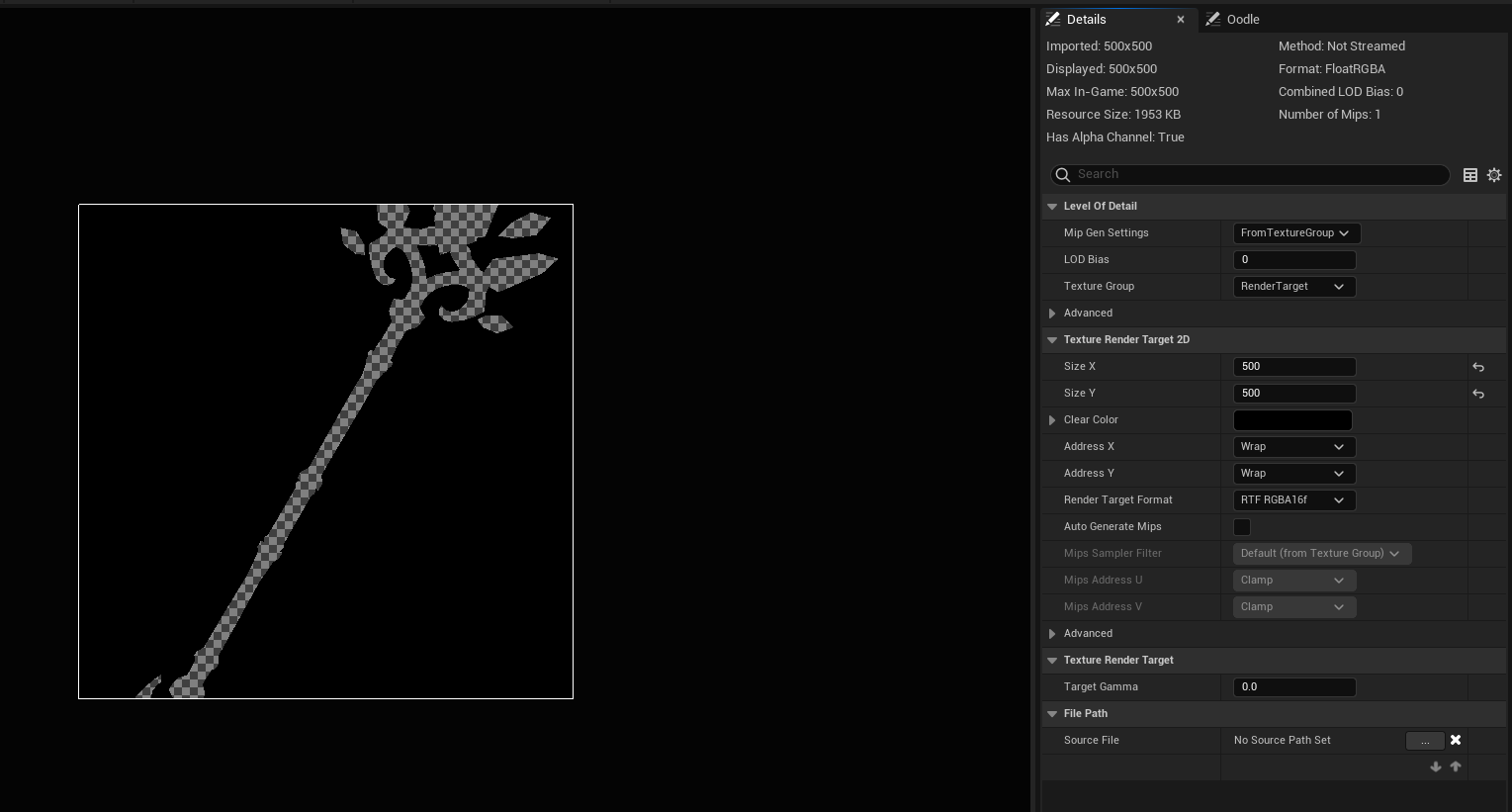Close the Details tab

[x=1181, y=20]
